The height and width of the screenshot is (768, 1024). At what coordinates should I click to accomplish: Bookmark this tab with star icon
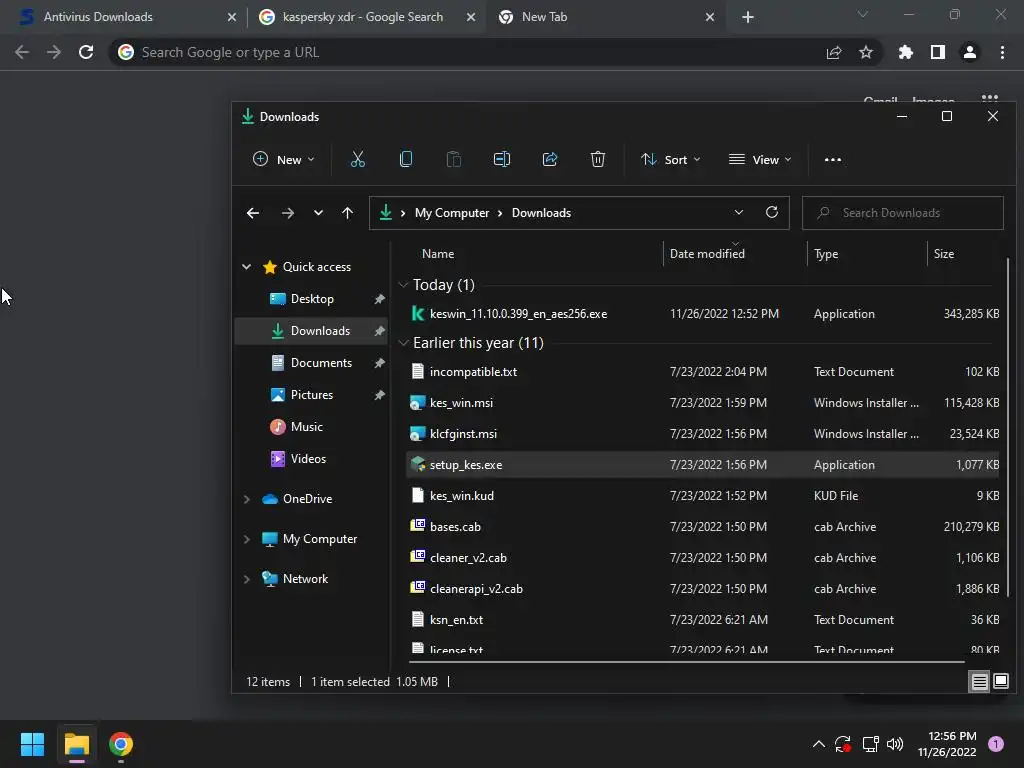point(865,52)
